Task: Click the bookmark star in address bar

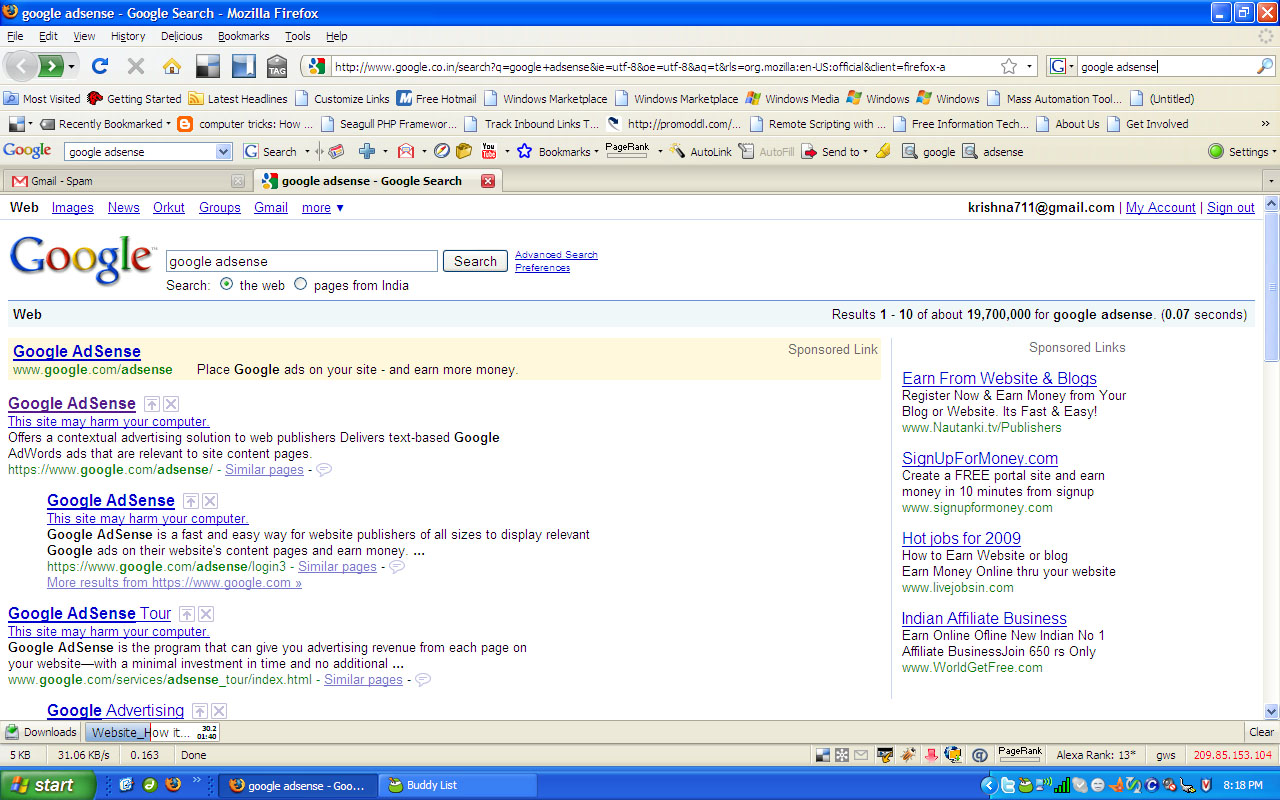Action: pos(1009,66)
